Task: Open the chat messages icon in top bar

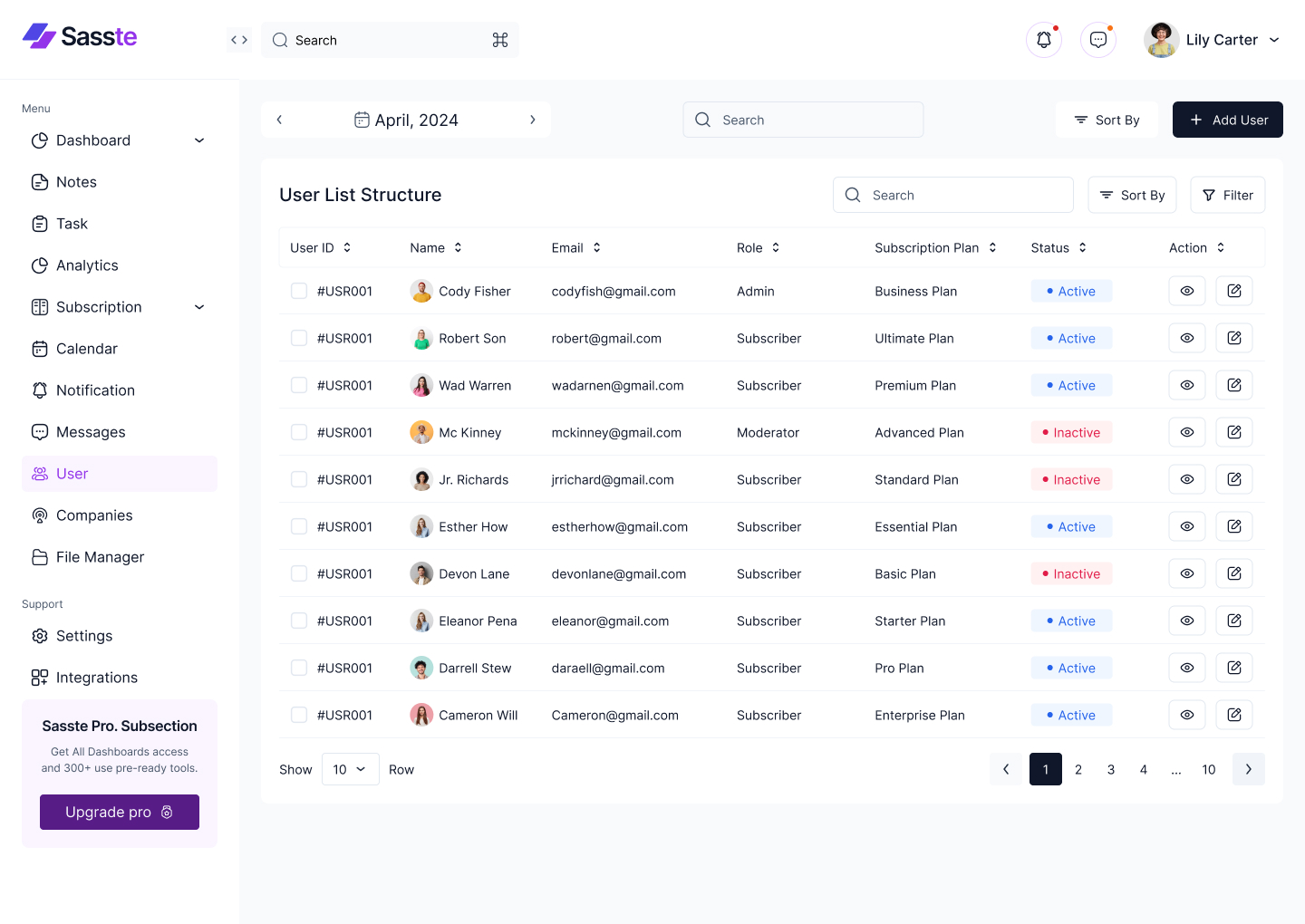Action: tap(1097, 39)
